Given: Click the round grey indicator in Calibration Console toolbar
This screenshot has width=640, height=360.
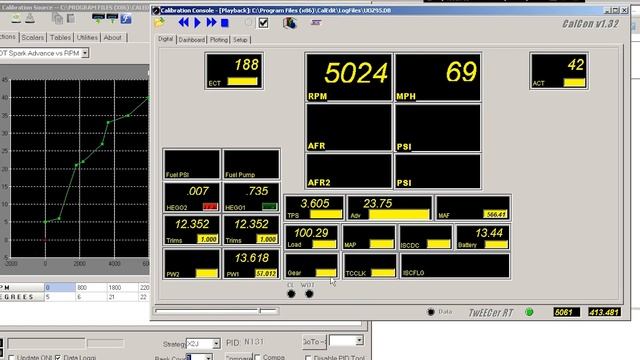Looking at the screenshot, I should 248,23.
